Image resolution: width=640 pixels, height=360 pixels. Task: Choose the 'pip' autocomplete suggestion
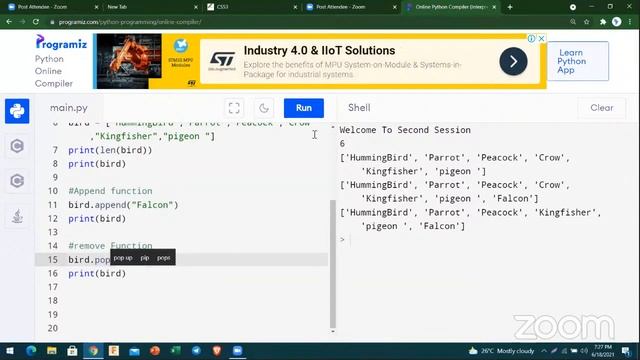pyautogui.click(x=145, y=258)
